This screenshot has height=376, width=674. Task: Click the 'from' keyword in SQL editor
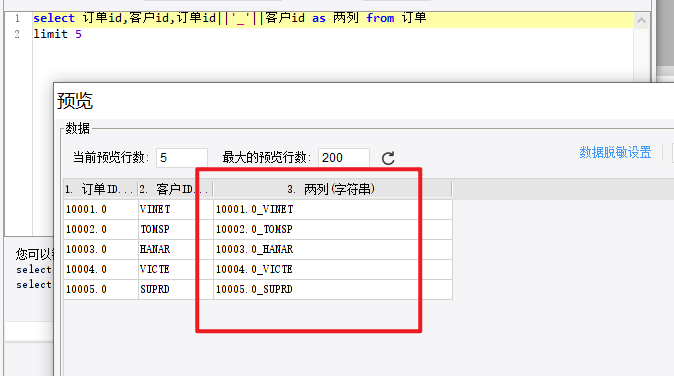pos(380,18)
